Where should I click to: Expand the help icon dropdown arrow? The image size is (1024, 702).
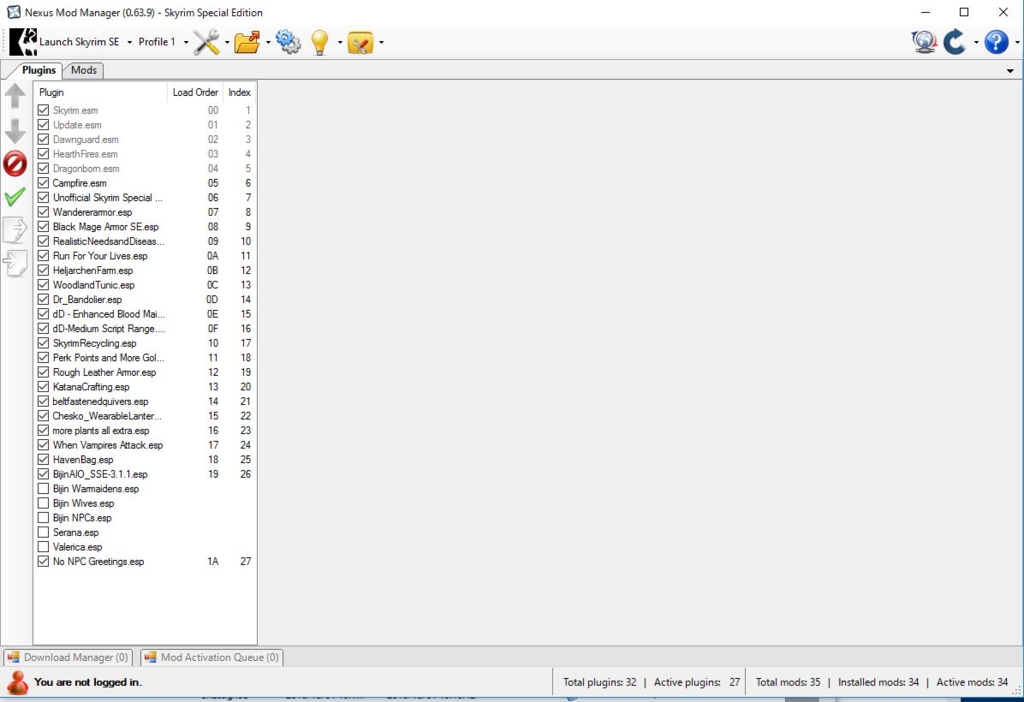coord(1017,43)
